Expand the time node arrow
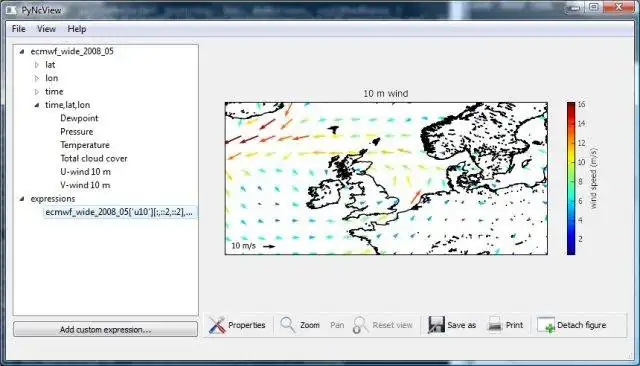 click(x=37, y=92)
